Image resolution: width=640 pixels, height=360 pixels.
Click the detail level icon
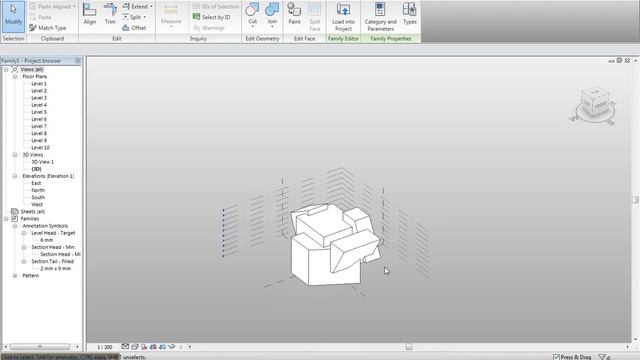pos(125,347)
